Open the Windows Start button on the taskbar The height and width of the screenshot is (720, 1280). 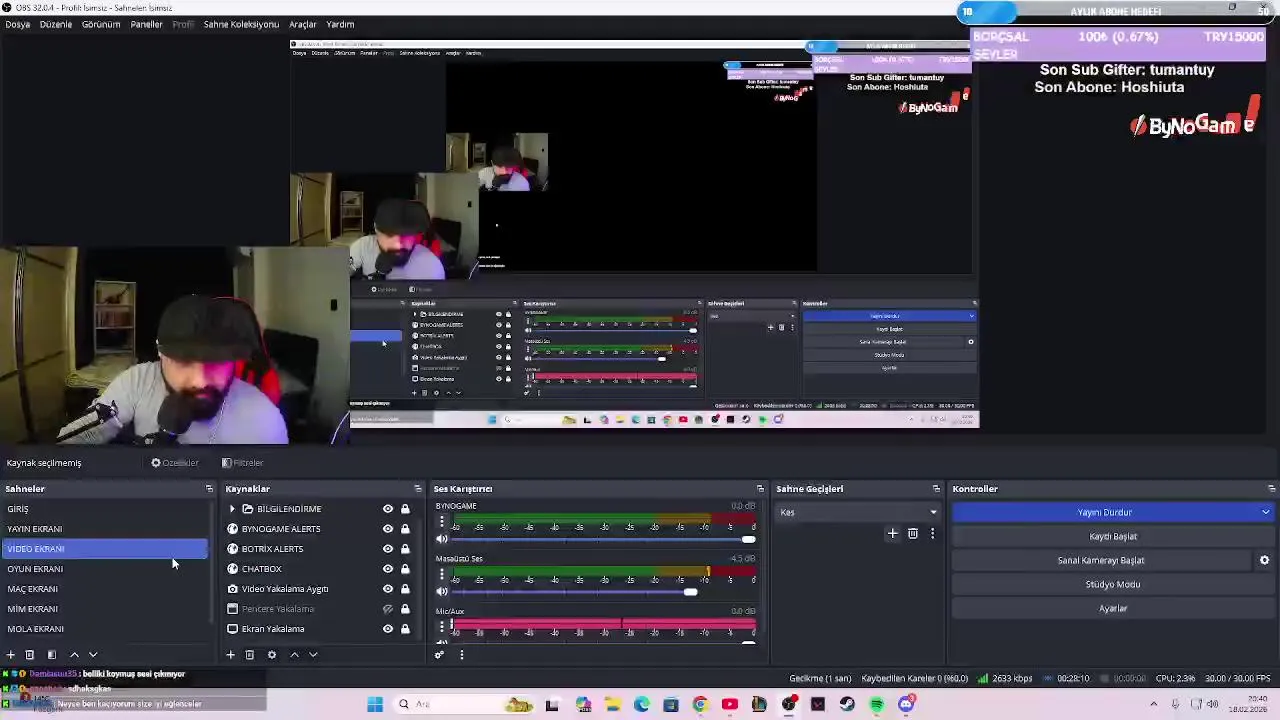pos(375,705)
